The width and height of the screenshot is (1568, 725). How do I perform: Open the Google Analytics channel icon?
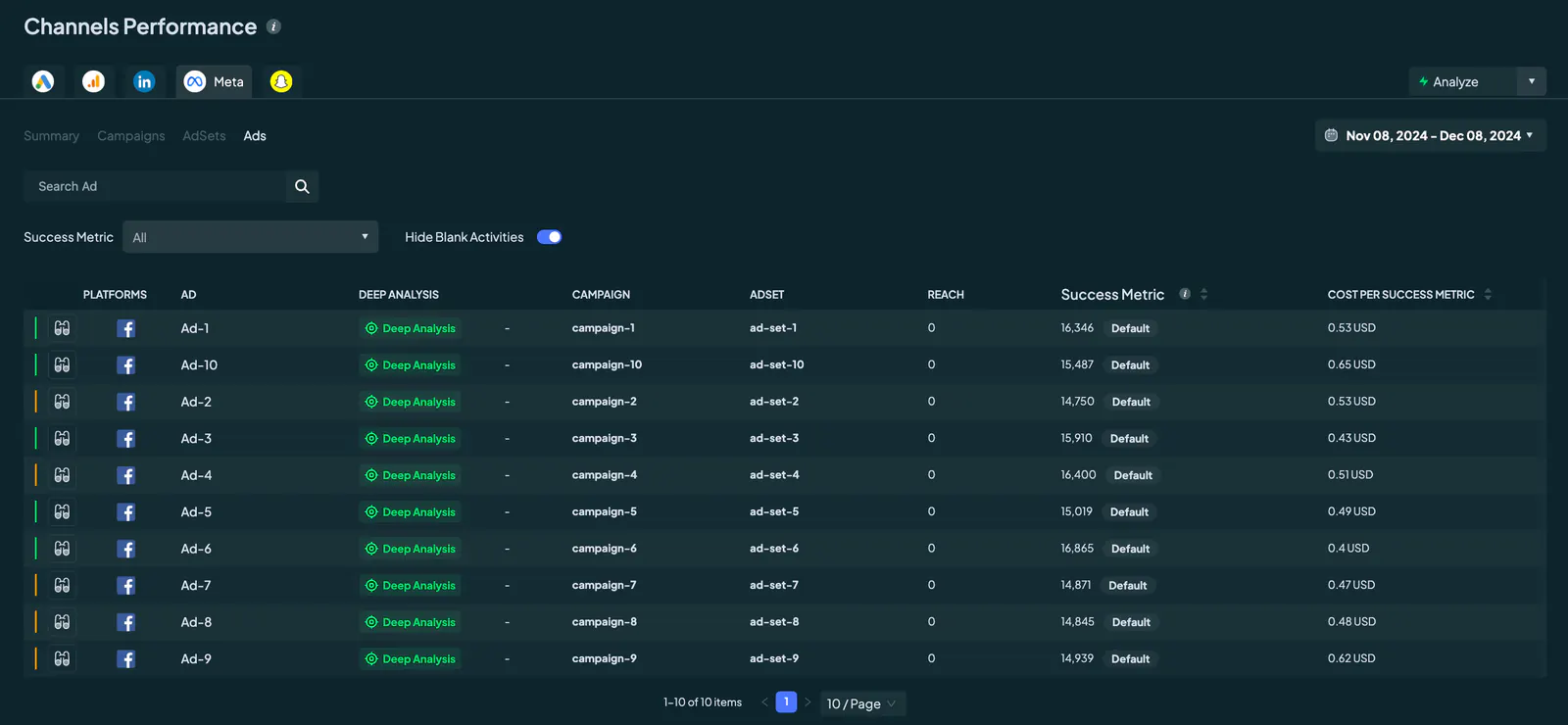point(93,81)
